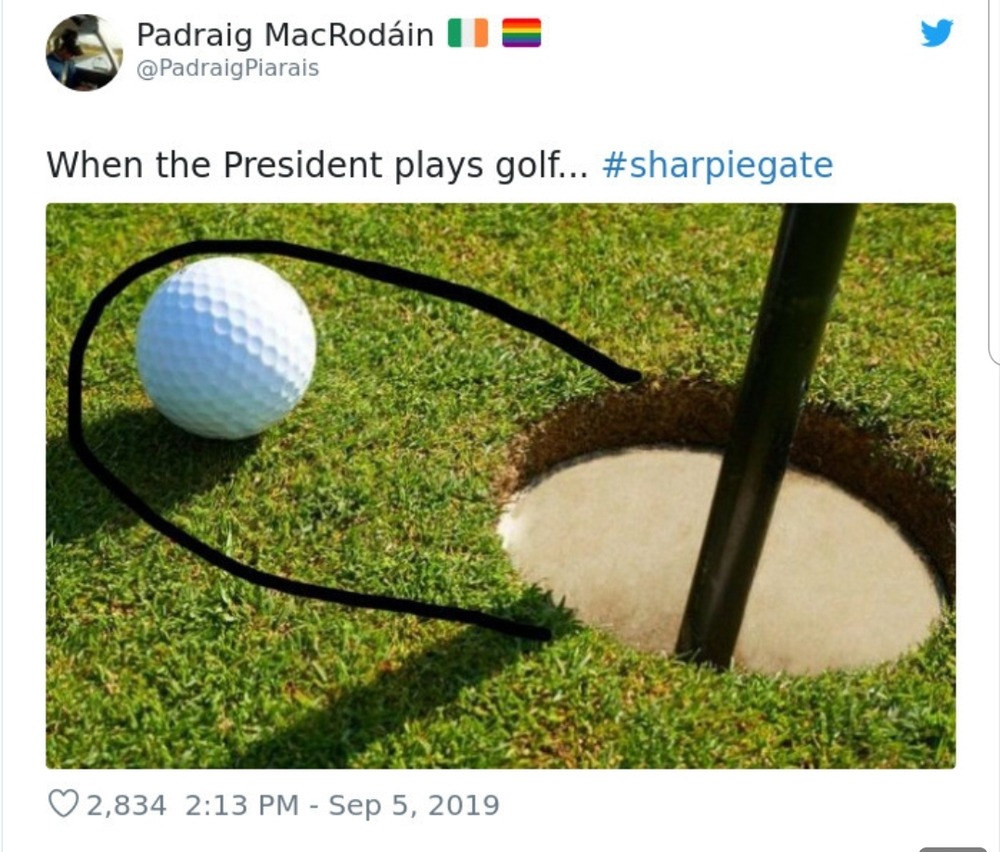Like the tweet with heart icon
The image size is (1000, 852).
pos(64,804)
